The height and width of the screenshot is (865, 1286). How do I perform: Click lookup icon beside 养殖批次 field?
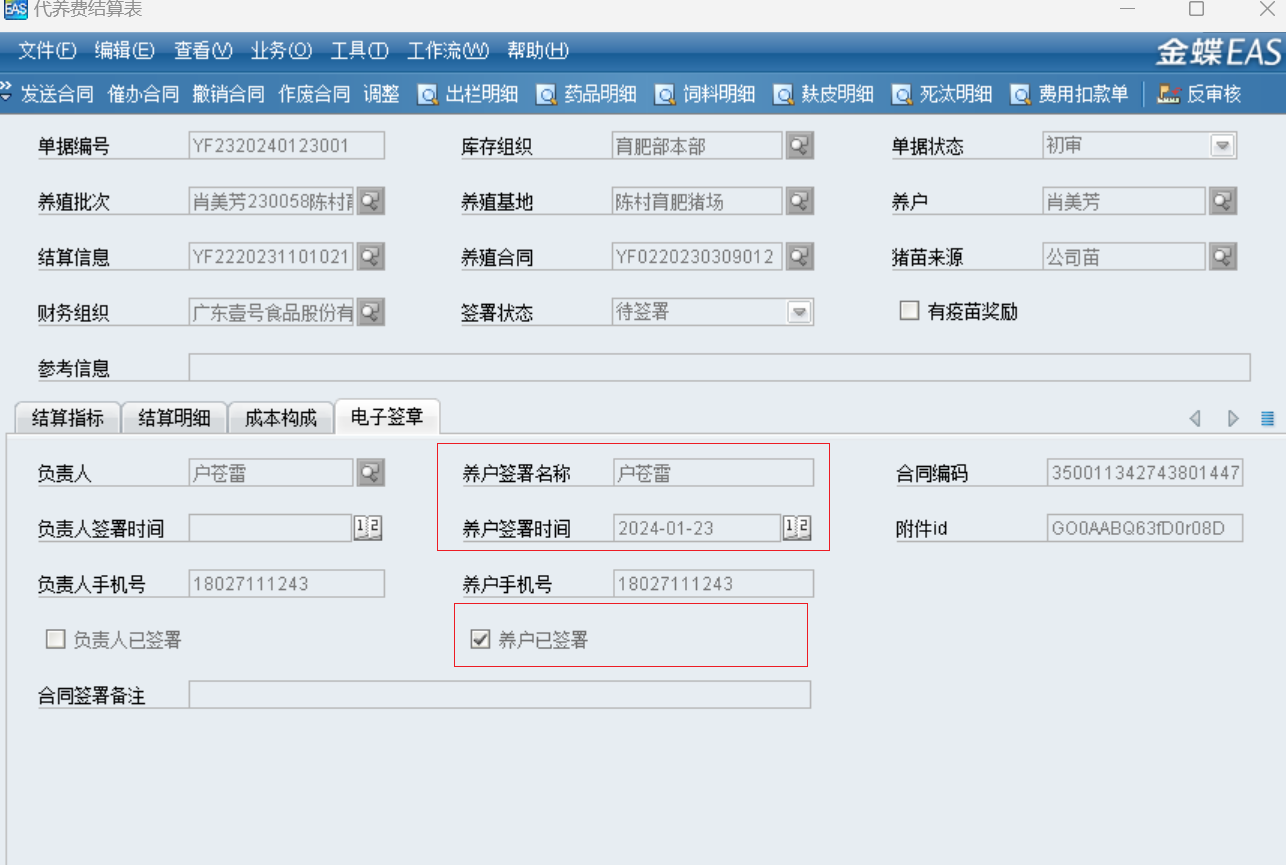point(370,201)
